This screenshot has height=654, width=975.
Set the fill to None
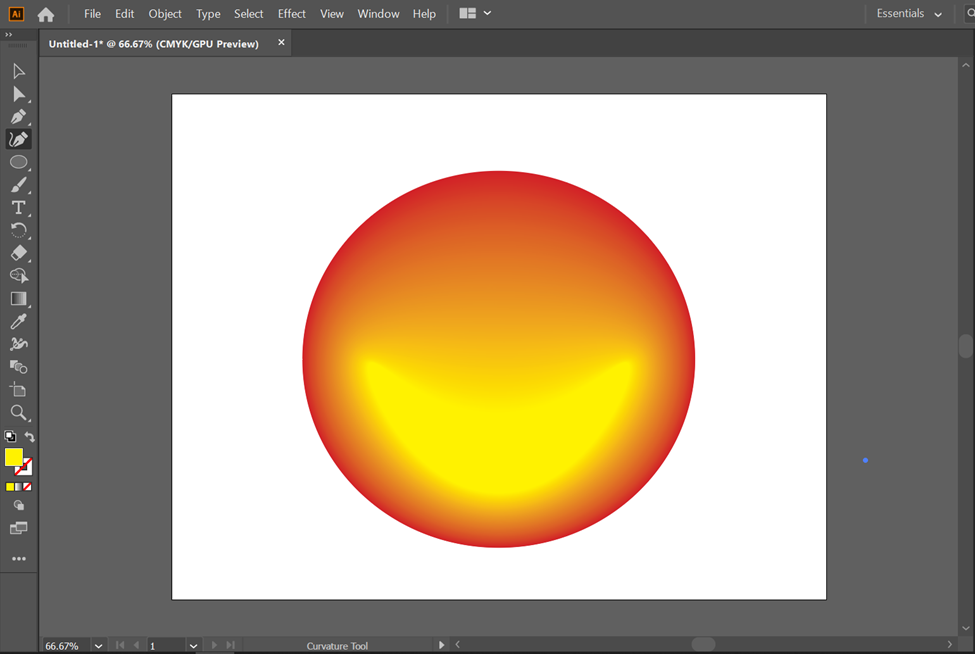click(27, 487)
